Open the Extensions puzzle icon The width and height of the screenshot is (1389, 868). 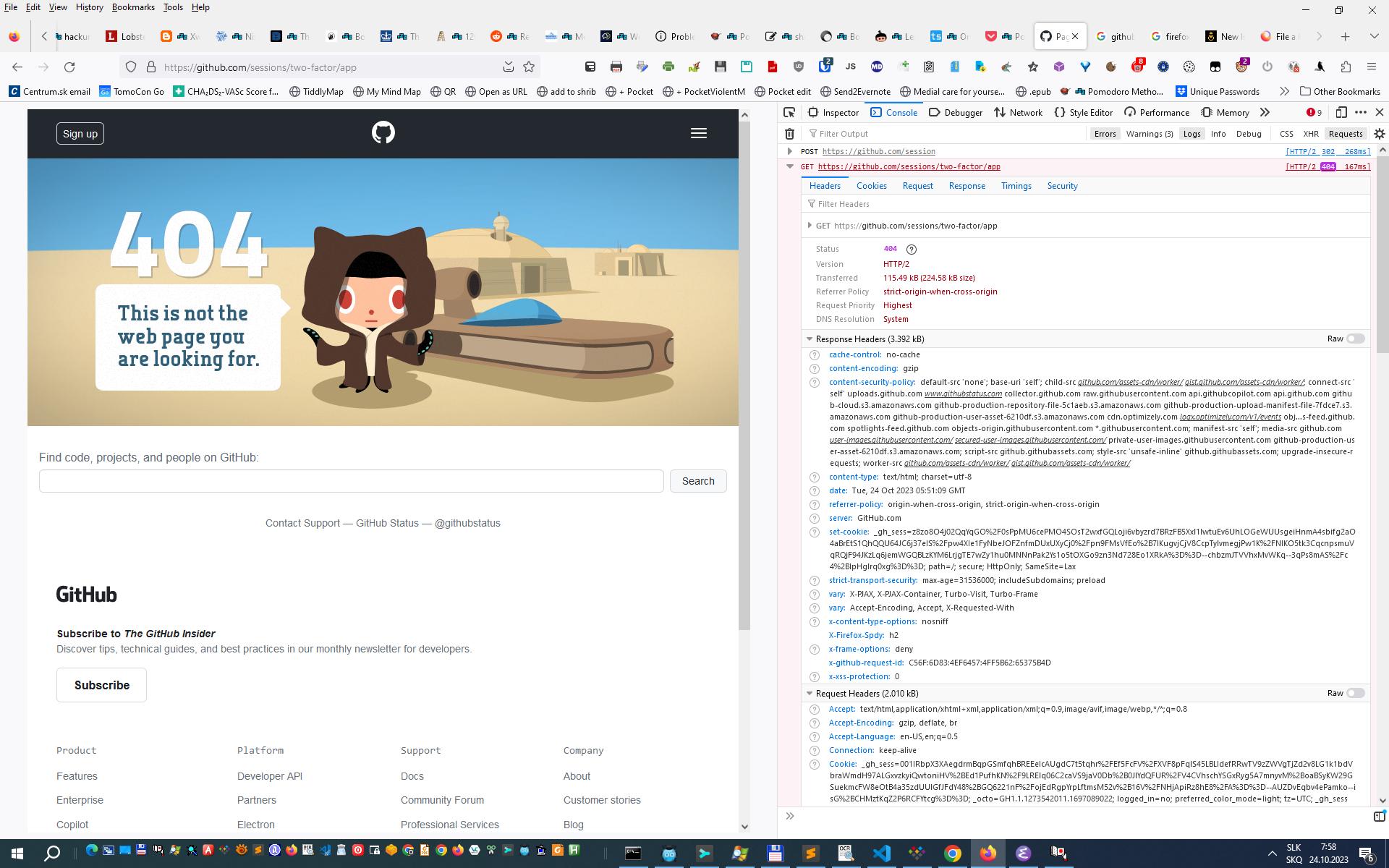(x=1346, y=67)
